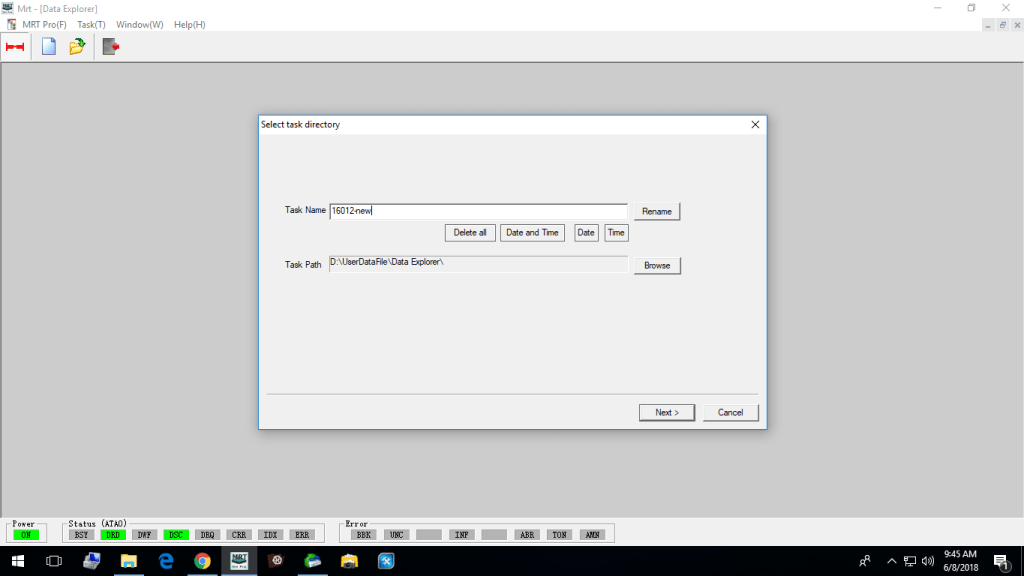Click the exit door toolbar icon
Screen dimensions: 1024x576
click(111, 47)
